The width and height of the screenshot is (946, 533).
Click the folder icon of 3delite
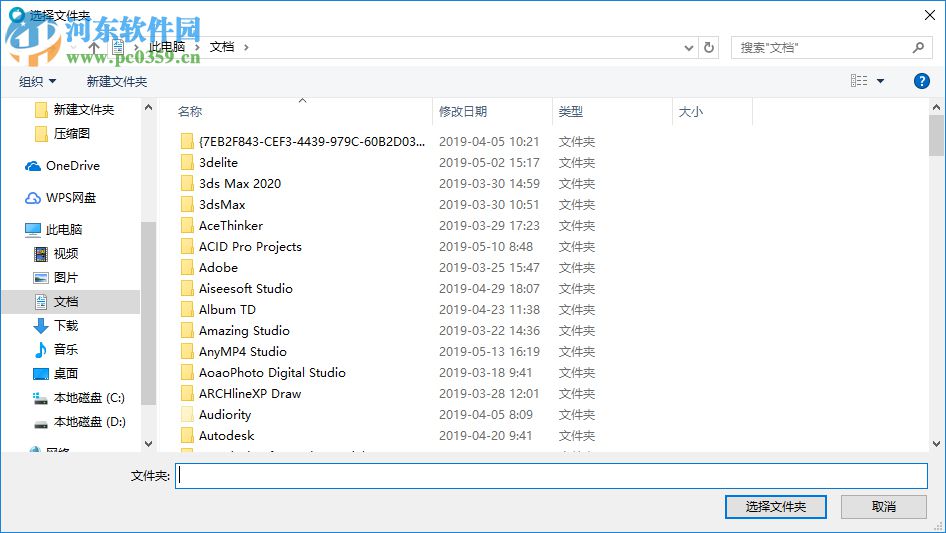[187, 162]
